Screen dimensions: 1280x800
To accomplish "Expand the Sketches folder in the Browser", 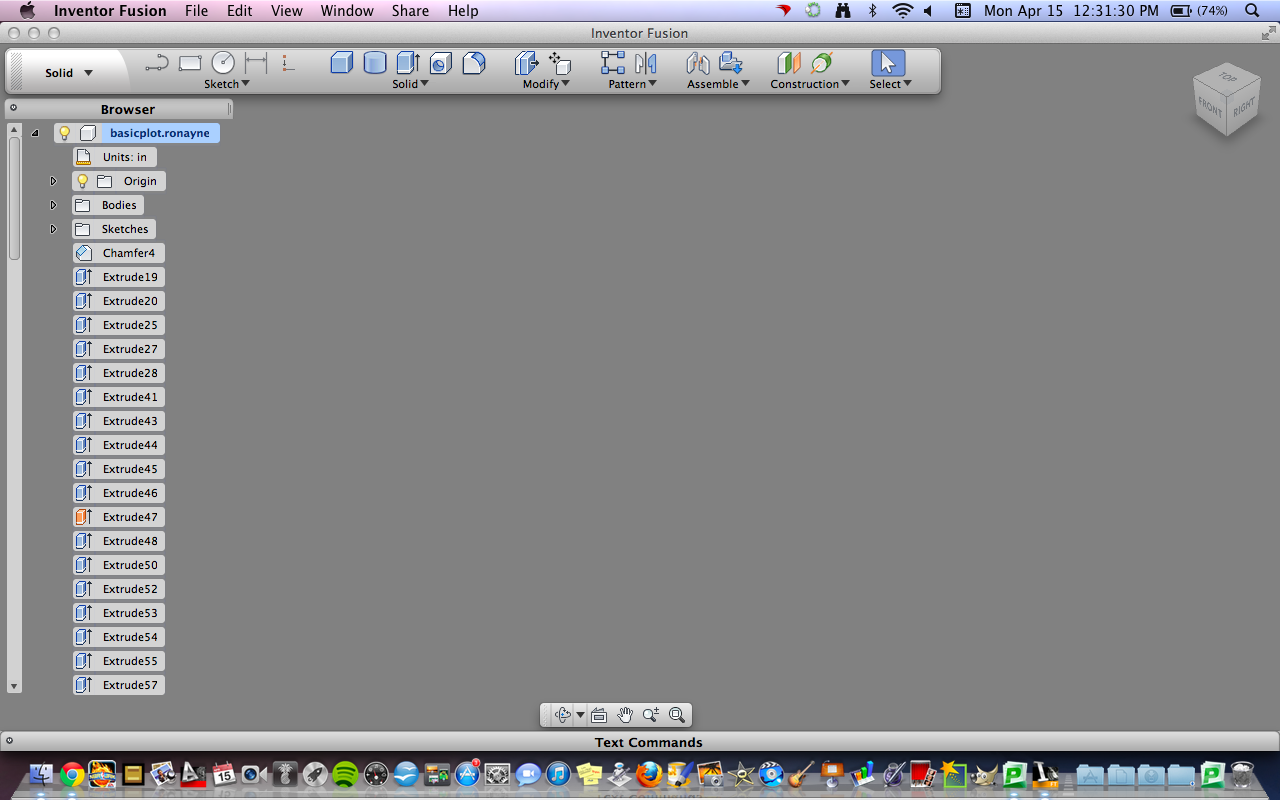I will coord(53,228).
